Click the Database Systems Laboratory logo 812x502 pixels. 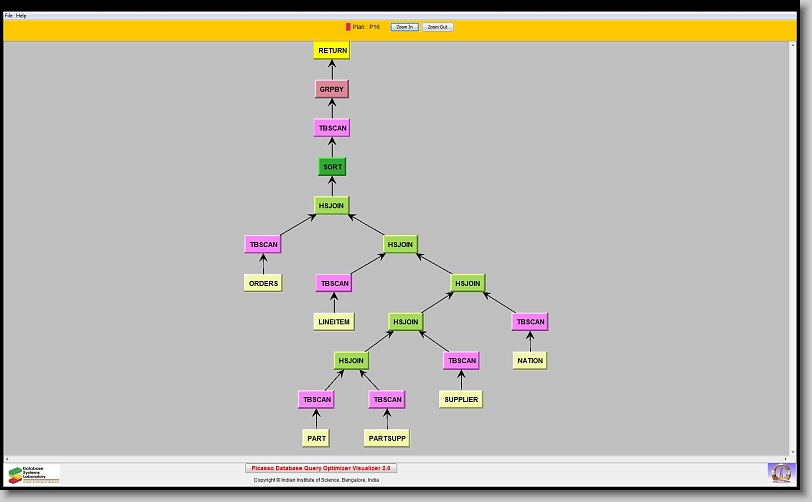(34, 473)
